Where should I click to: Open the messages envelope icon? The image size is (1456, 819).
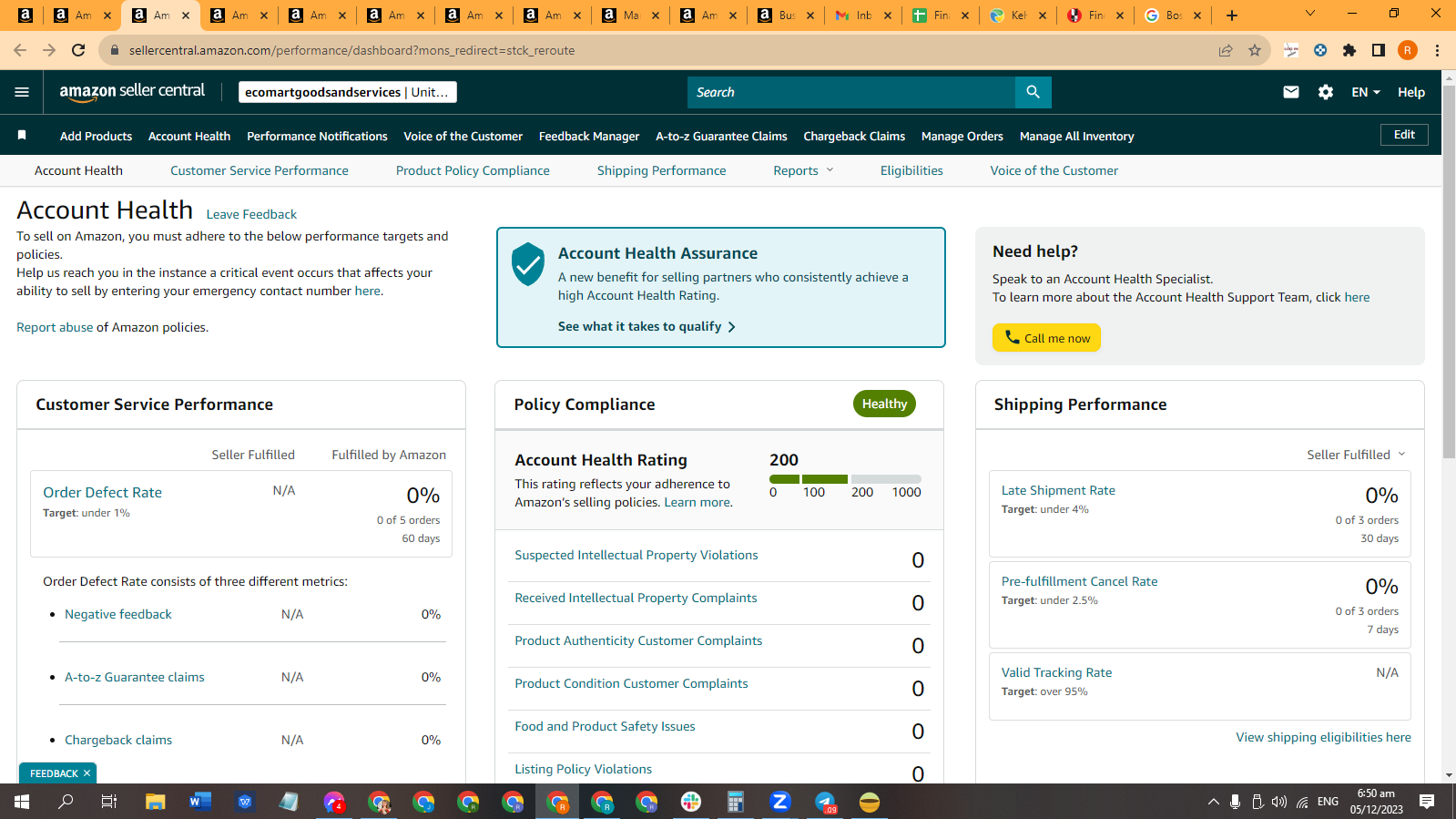click(x=1290, y=92)
